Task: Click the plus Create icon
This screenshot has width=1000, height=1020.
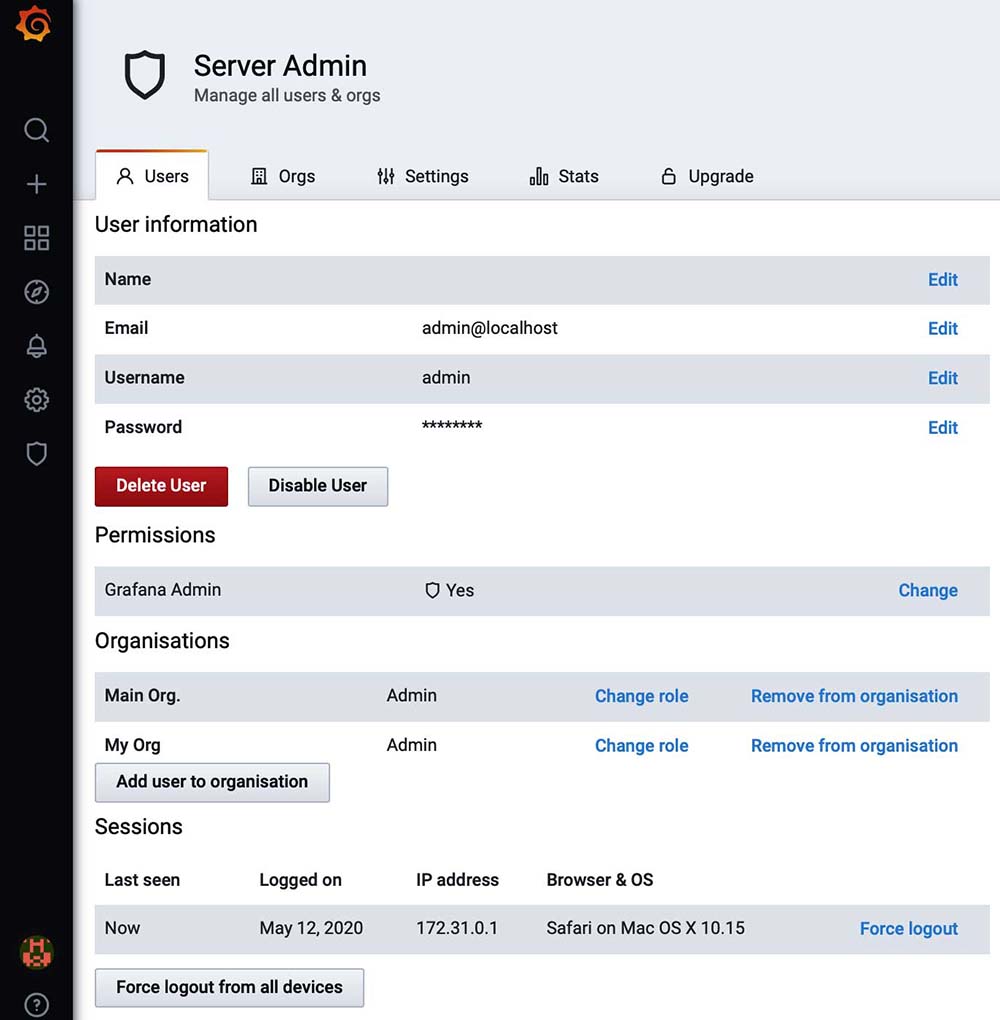Action: pyautogui.click(x=36, y=184)
